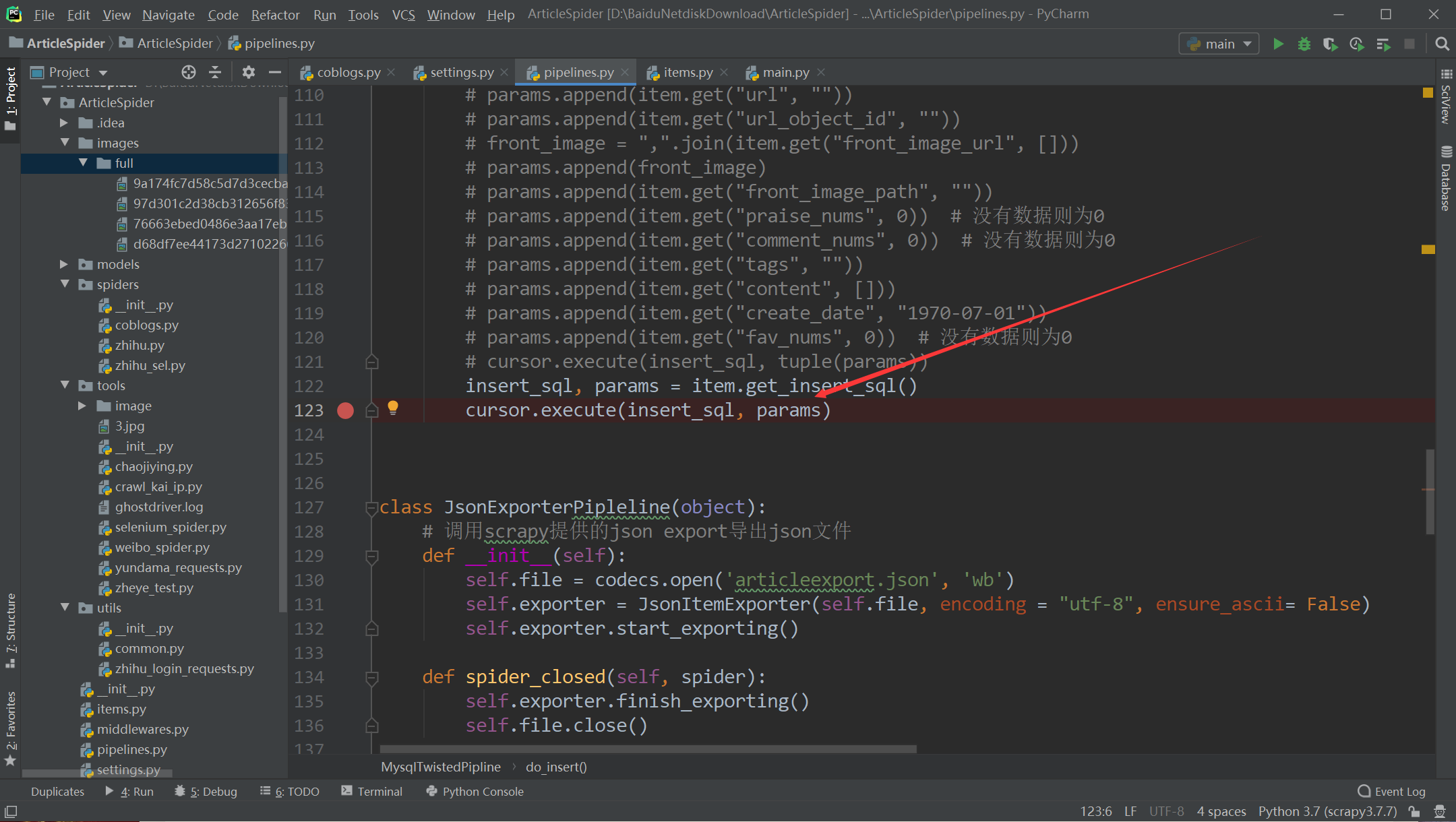The height and width of the screenshot is (822, 1456).
Task: Close the pipelines.py editor tab
Action: (x=625, y=72)
